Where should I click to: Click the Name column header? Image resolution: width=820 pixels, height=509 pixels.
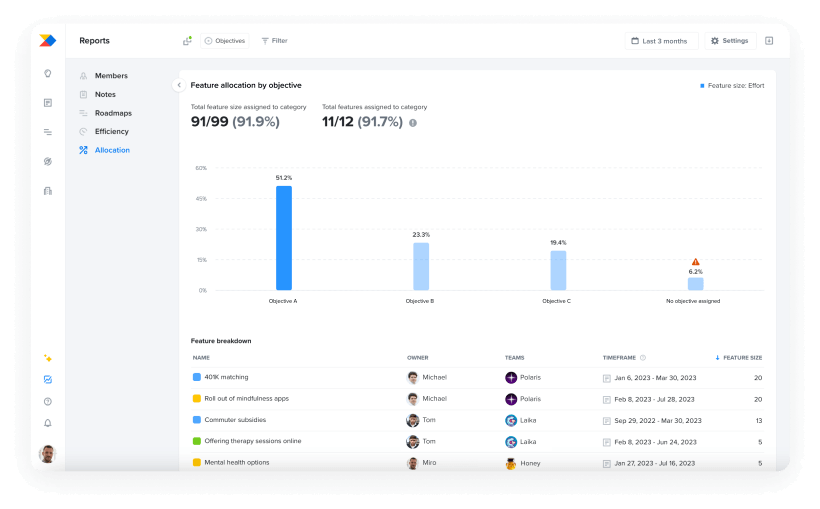(x=201, y=358)
